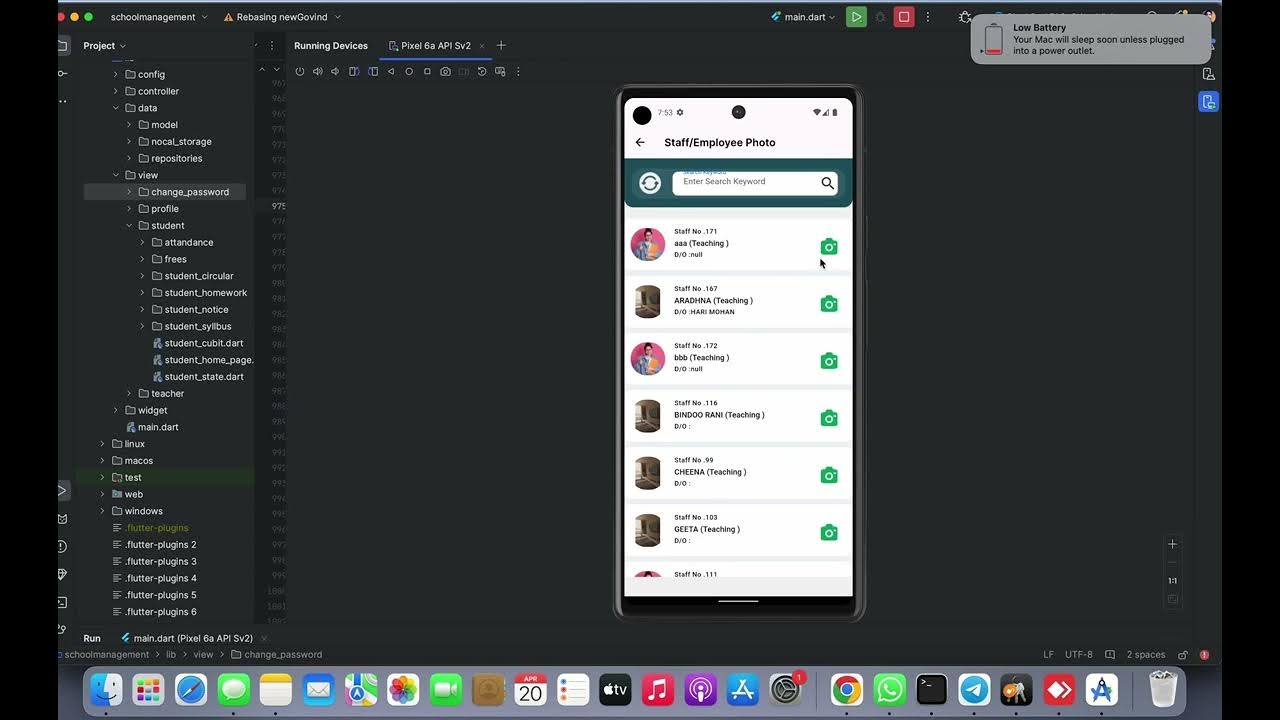Click the emulator Home circle button
The image size is (1280, 720).
tap(409, 72)
